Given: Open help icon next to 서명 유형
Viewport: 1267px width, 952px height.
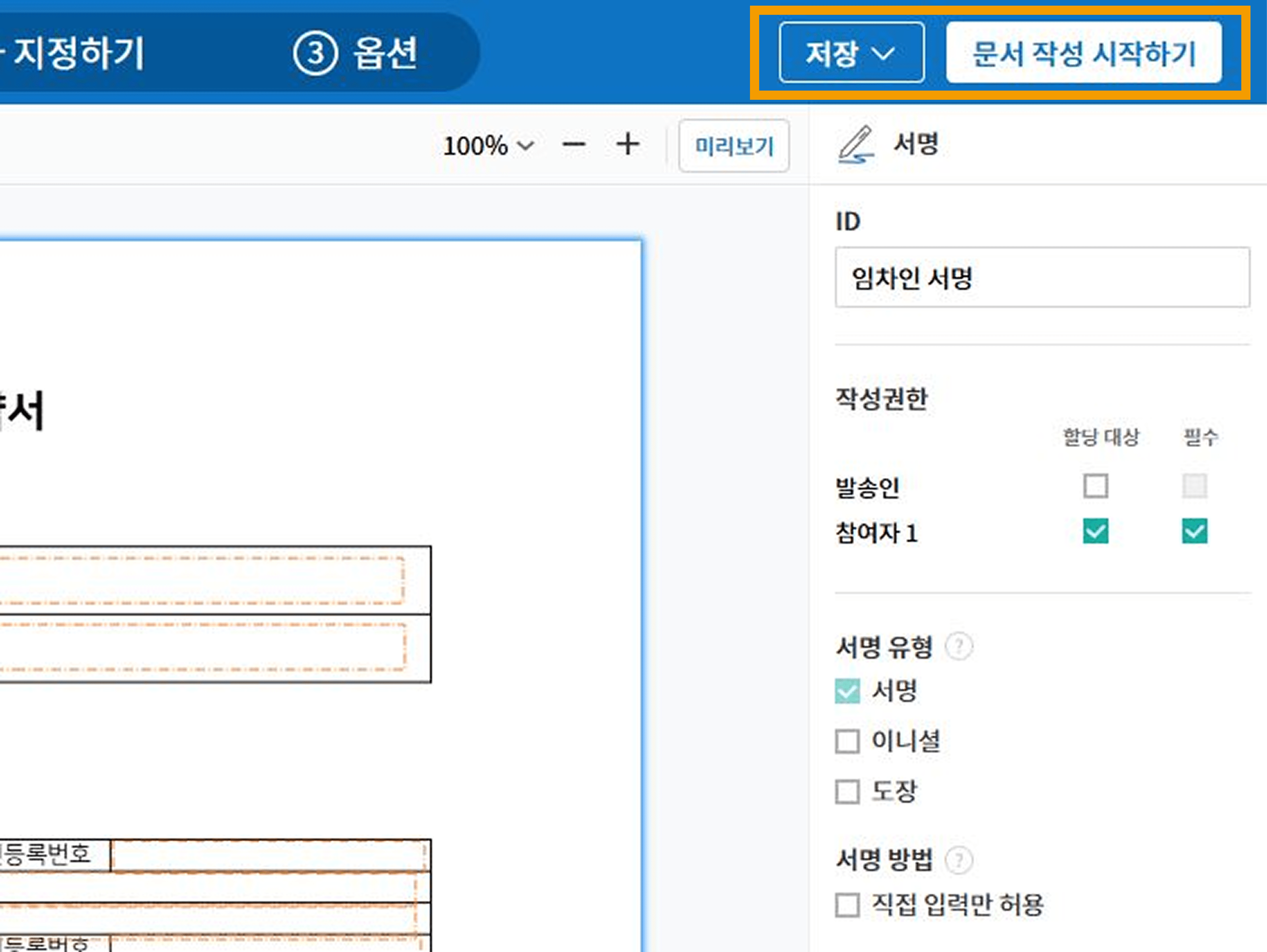Looking at the screenshot, I should coord(959,647).
